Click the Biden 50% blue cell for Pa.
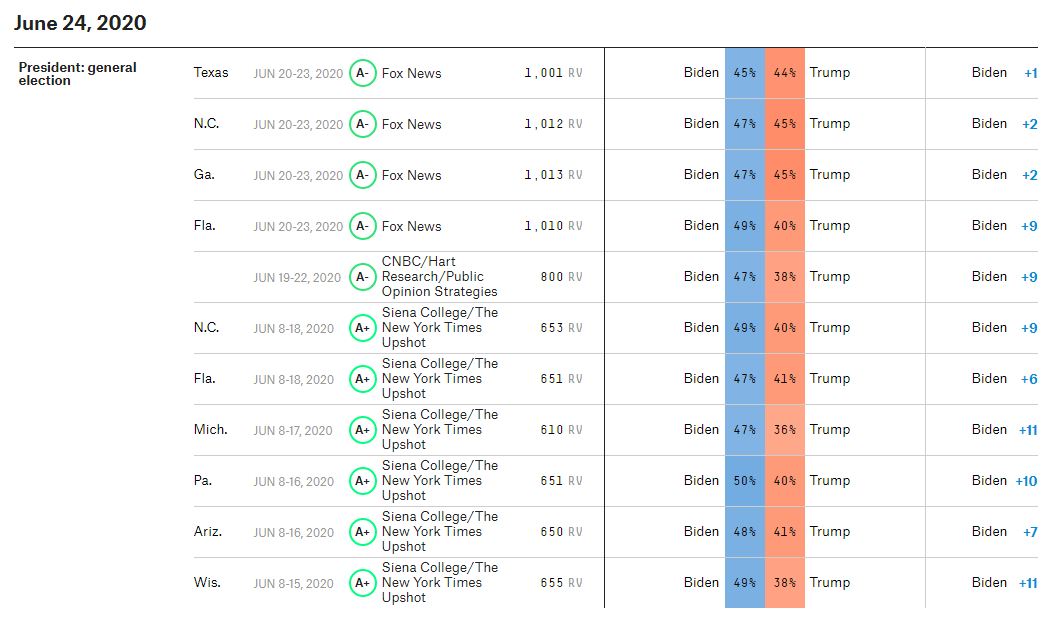1057x632 pixels. click(x=745, y=481)
